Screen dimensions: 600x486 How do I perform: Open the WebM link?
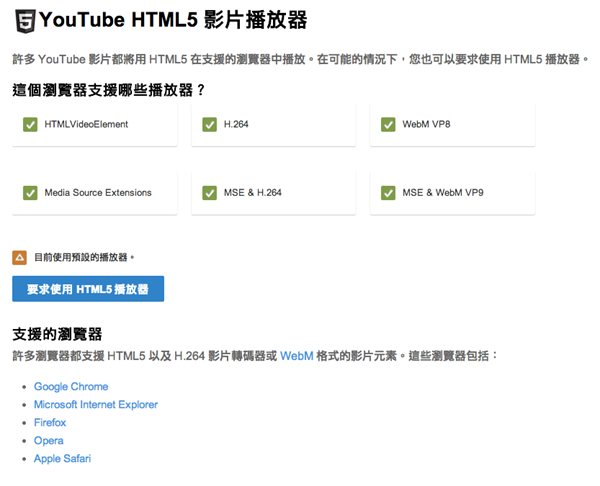(296, 355)
